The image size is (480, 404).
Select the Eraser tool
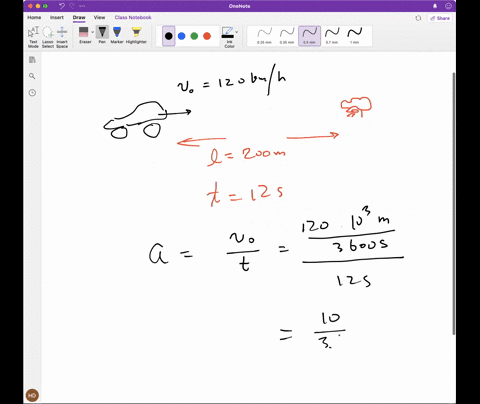point(85,35)
